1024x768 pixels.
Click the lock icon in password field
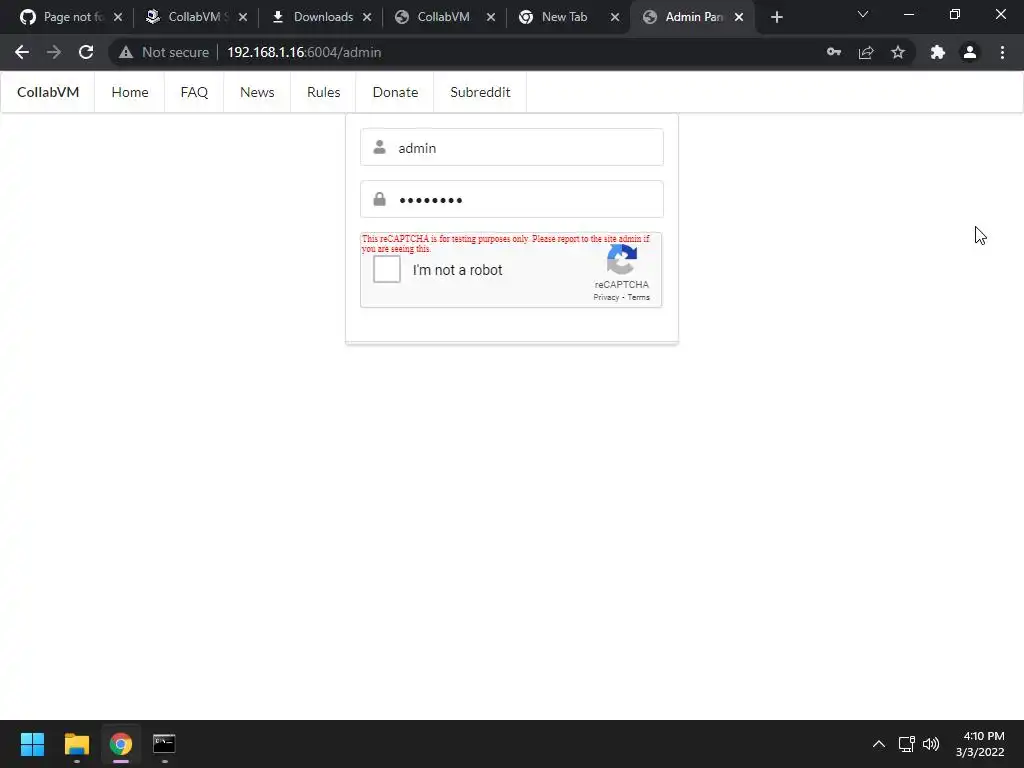pyautogui.click(x=379, y=199)
